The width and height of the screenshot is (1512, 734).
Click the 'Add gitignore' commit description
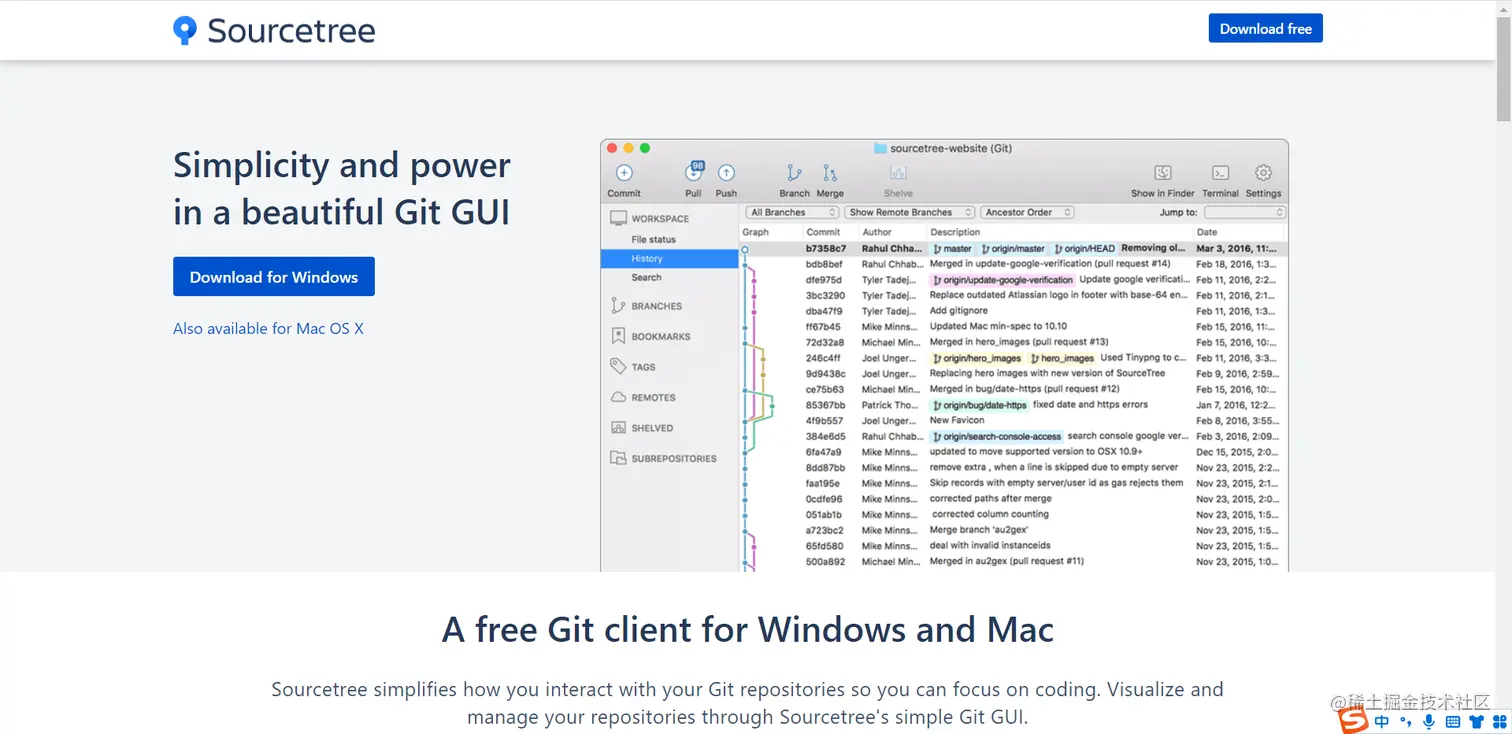click(x=958, y=311)
